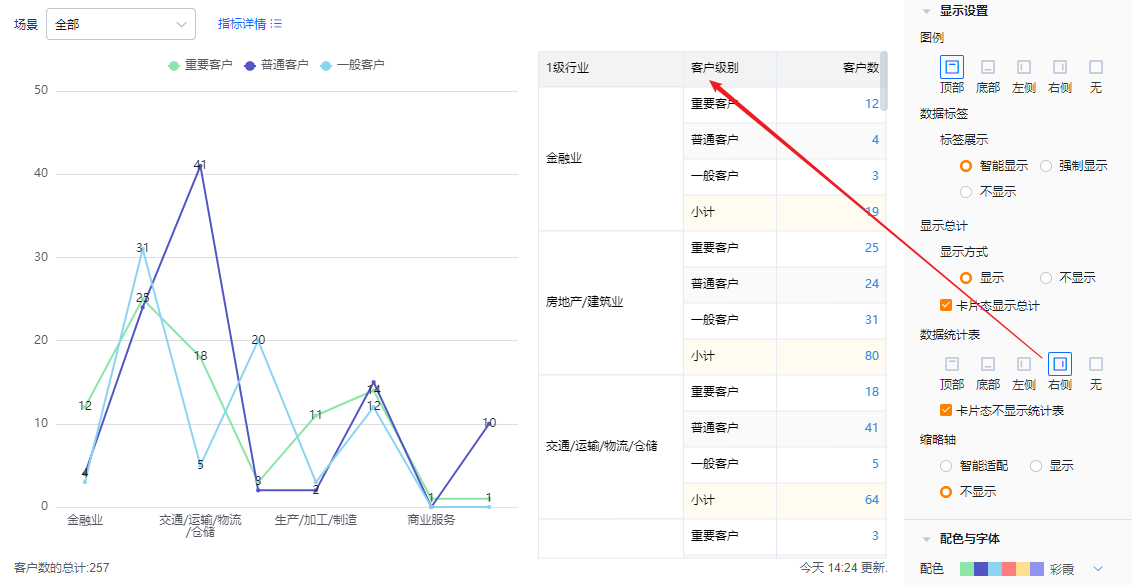Toggle 卡片态显示总计 checkbox
The height and width of the screenshot is (585, 1132).
(x=946, y=305)
